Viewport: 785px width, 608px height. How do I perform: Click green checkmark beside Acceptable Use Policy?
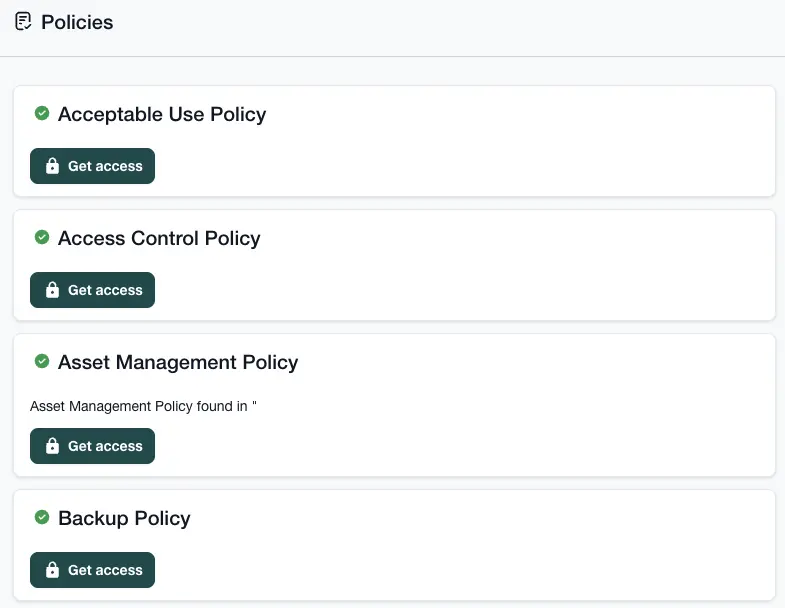(42, 113)
